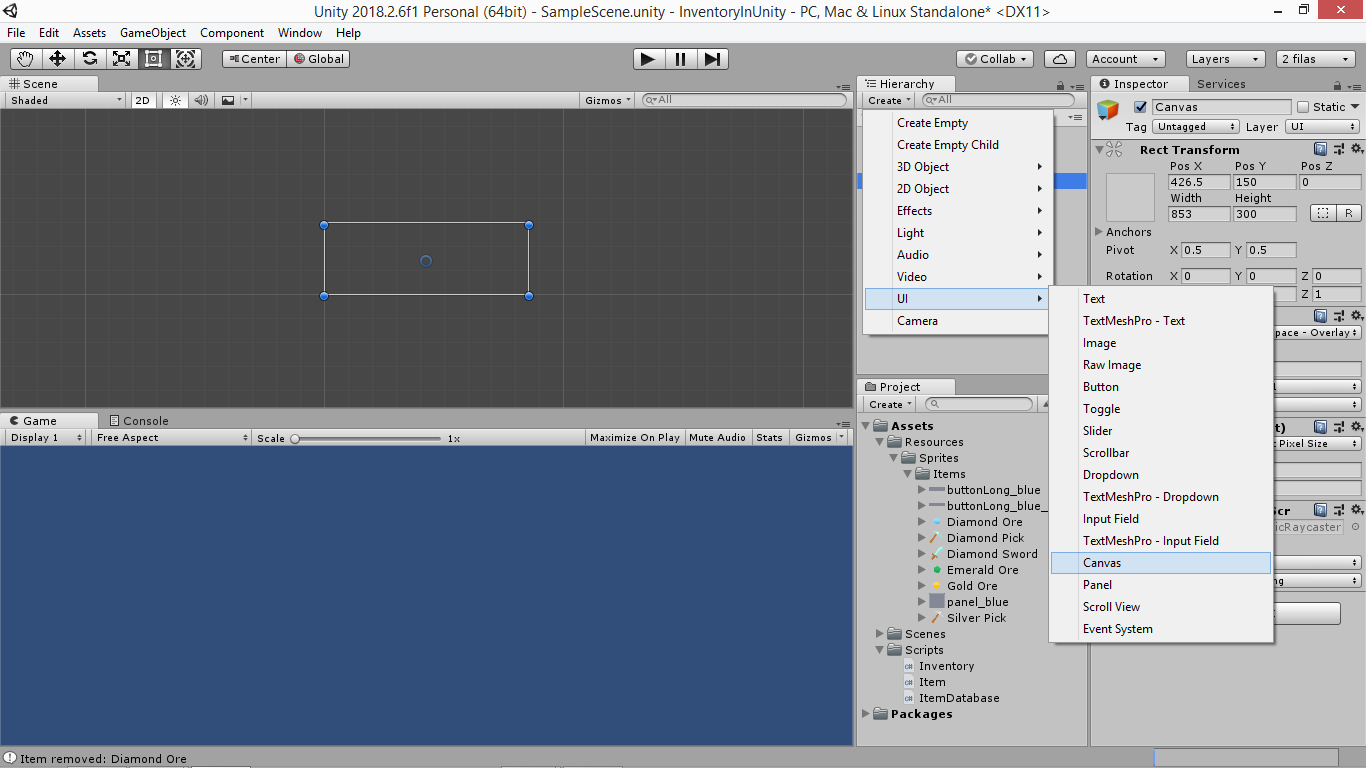Image resolution: width=1366 pixels, height=768 pixels.
Task: Click the Pause button
Action: pos(680,59)
